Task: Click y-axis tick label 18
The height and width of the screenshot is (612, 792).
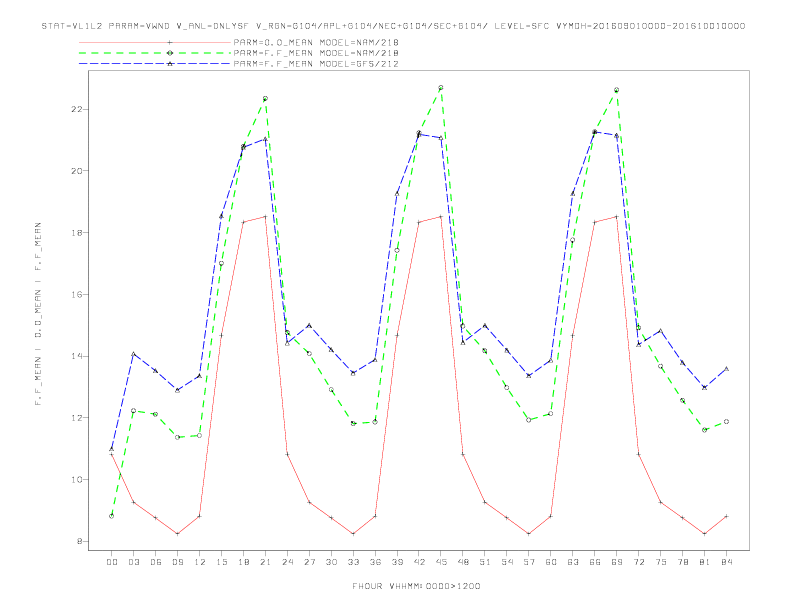Action: (x=76, y=232)
